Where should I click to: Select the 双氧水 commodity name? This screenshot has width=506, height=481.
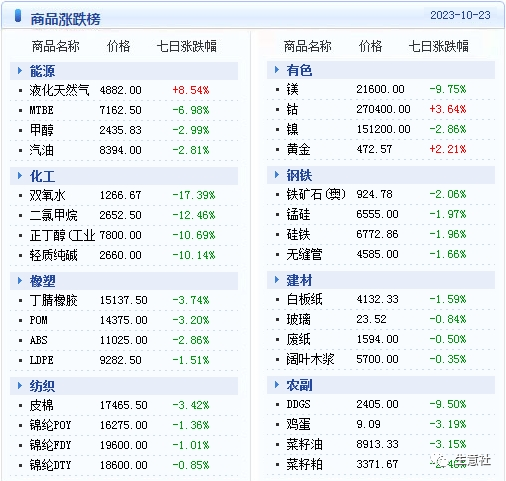[x=47, y=195]
